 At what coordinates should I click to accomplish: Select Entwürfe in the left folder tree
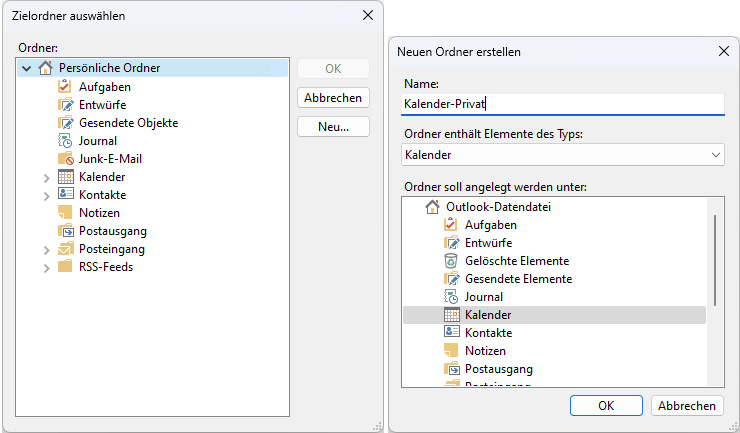click(104, 105)
